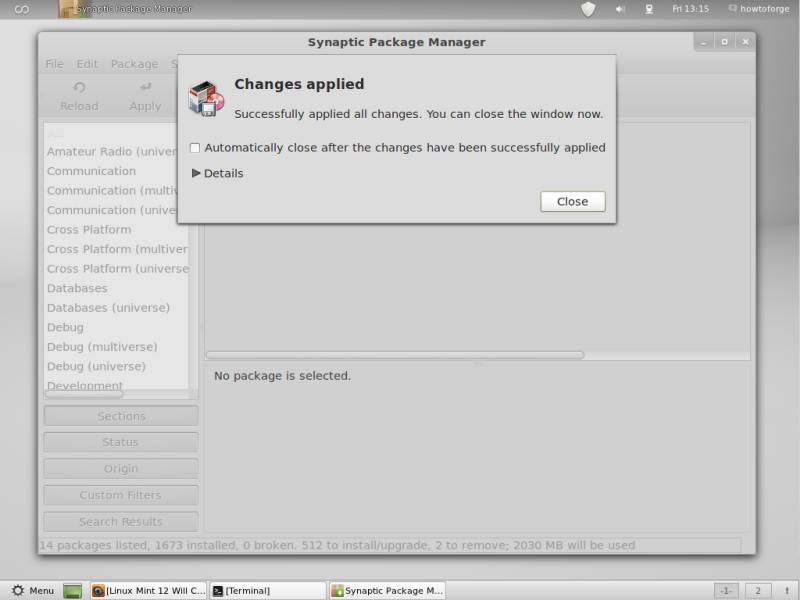The height and width of the screenshot is (600, 800).
Task: Click the infinity logo in the top panel
Action: point(21,9)
